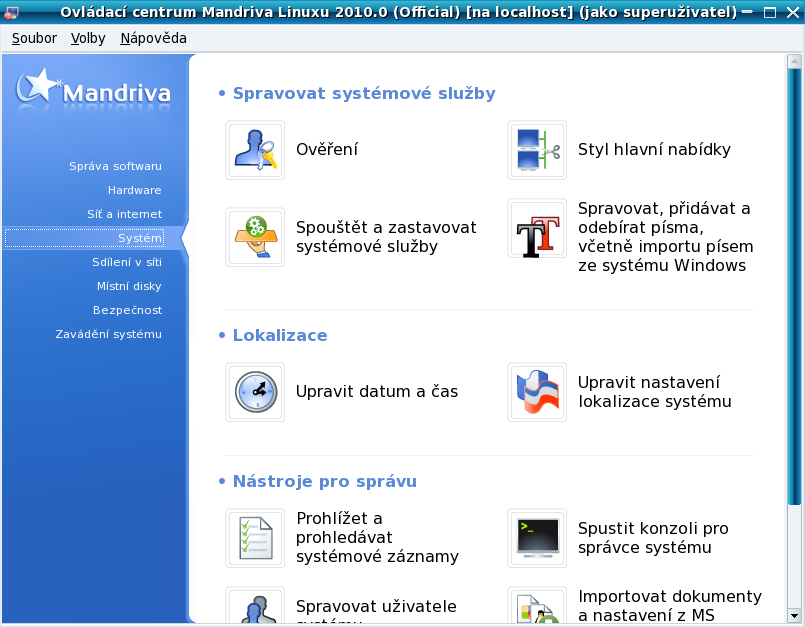Click the scrollbar track below the thumb
This screenshot has height=627, width=805.
[x=794, y=557]
